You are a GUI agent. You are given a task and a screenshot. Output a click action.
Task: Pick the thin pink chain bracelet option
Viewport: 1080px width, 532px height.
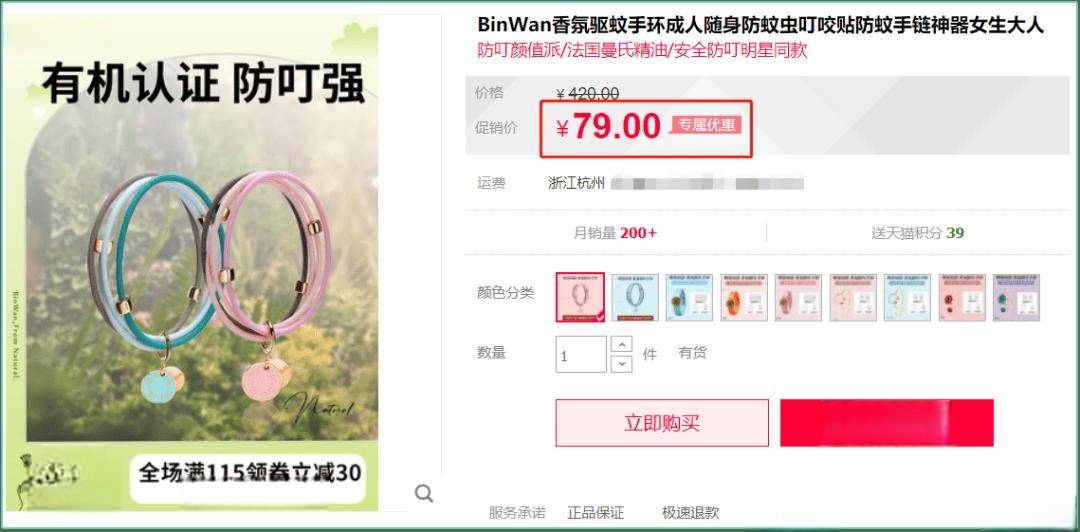(x=853, y=297)
